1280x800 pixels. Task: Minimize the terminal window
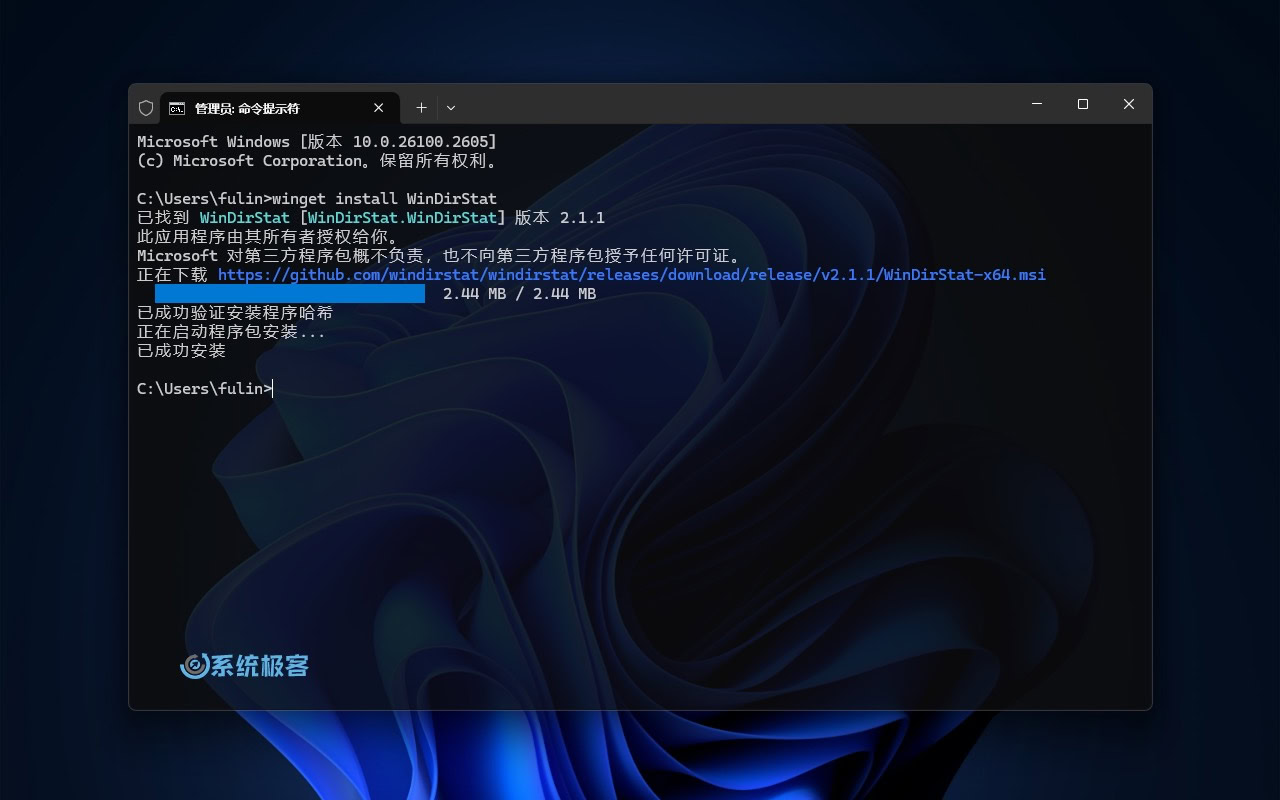point(1037,104)
